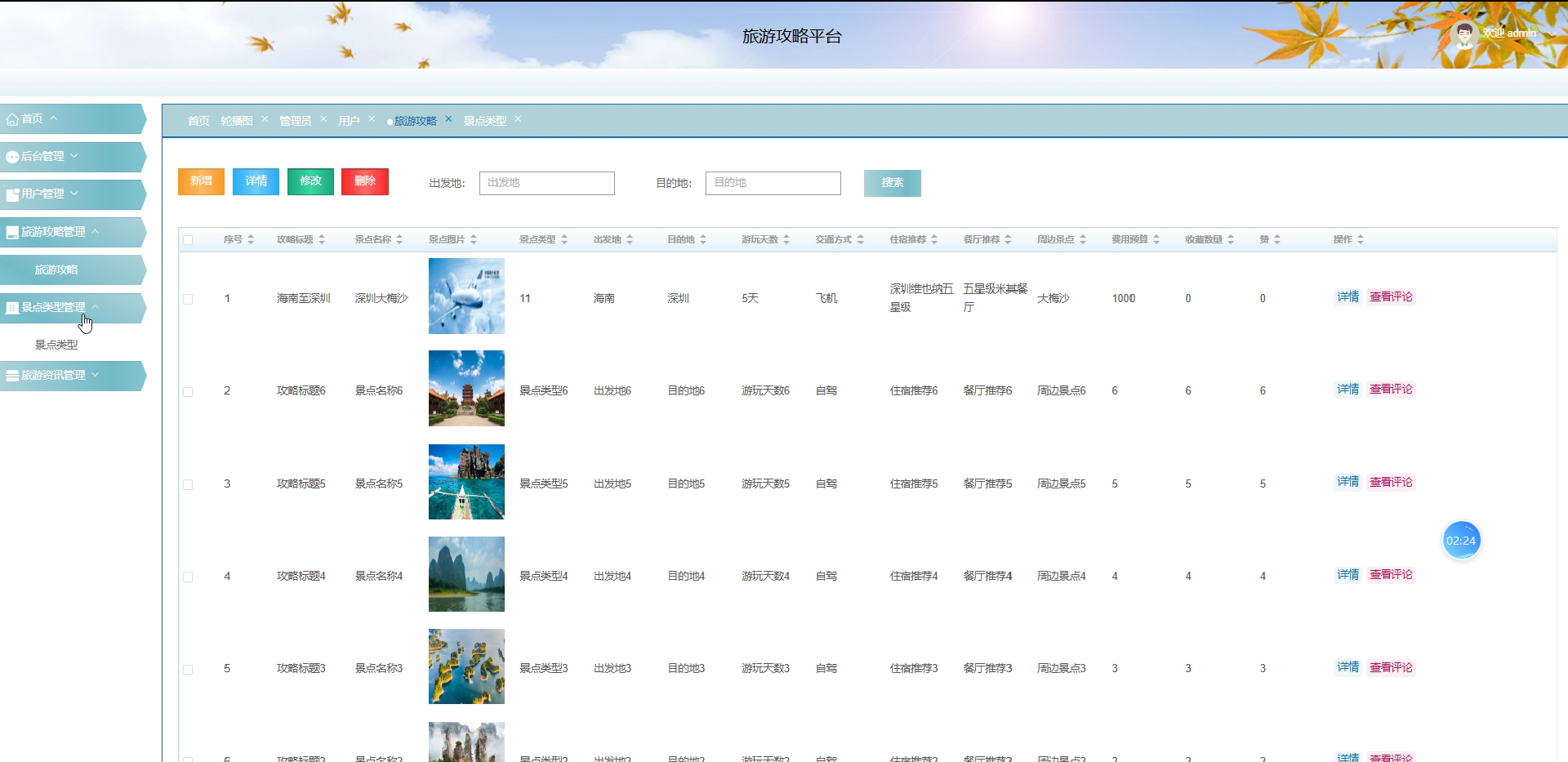
Task: Click the blue 详情 toolbar button
Action: point(256,181)
